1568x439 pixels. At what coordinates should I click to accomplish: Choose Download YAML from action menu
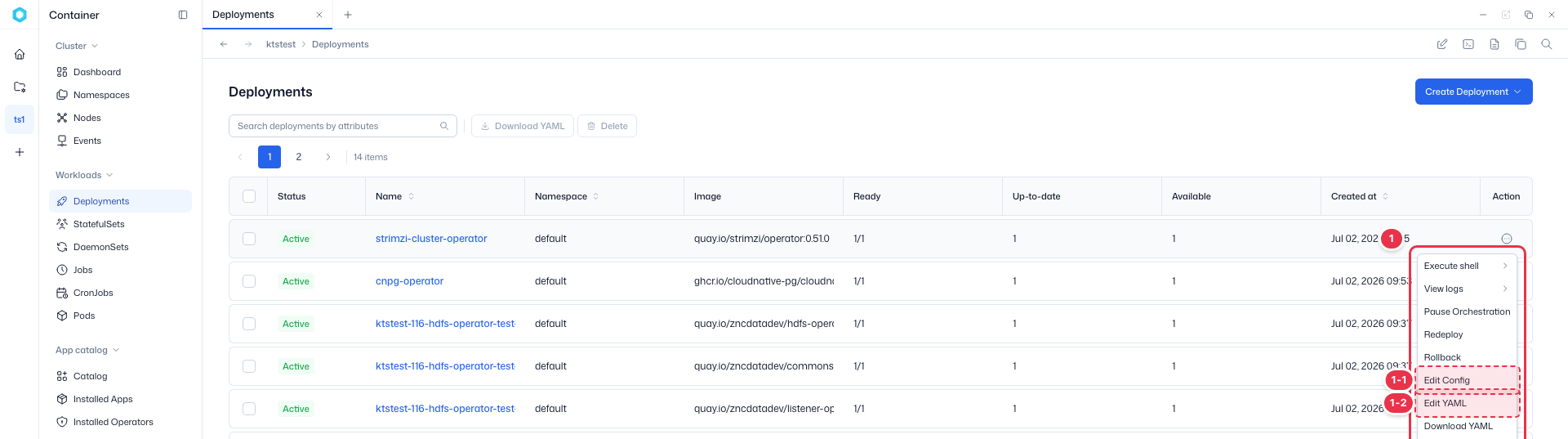coord(1467,426)
